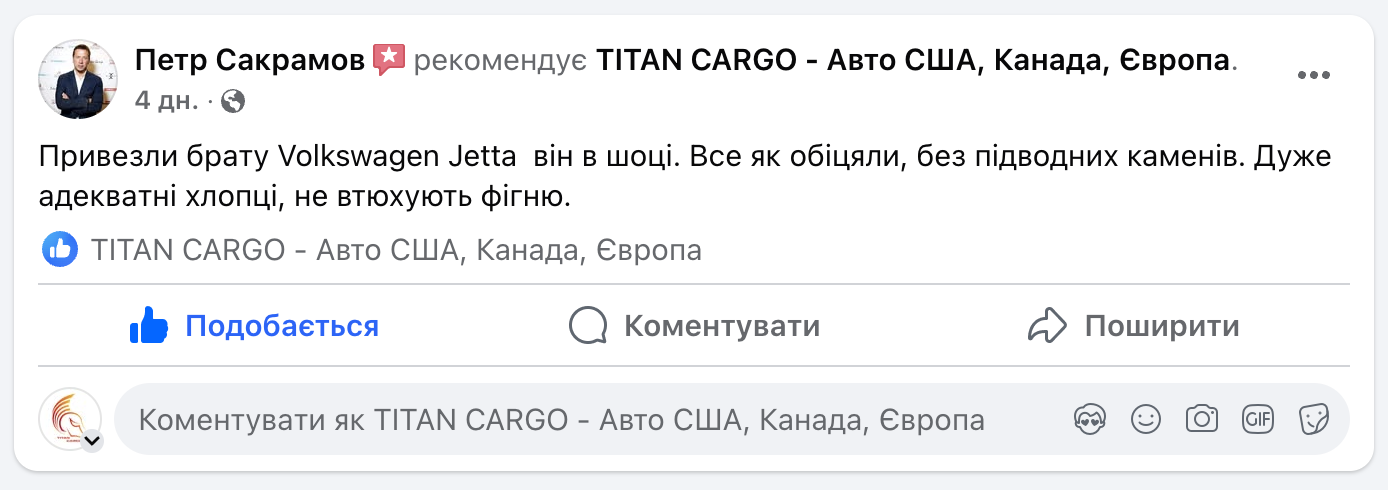Toggle the Подобається like button
The width and height of the screenshot is (1388, 490).
(x=254, y=326)
